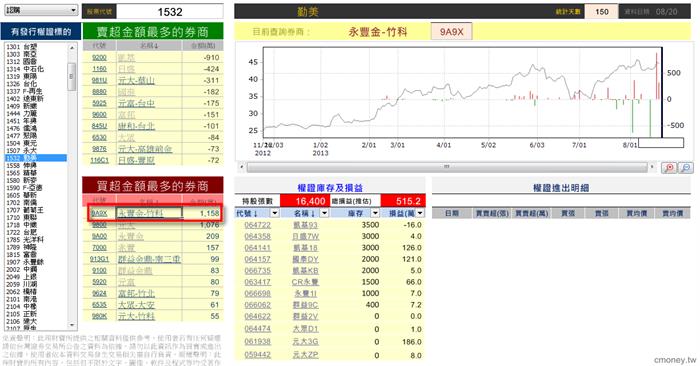Screen dimensions: 700x366
Task: Select stock 2101 南港 in the list
Action: (21, 299)
